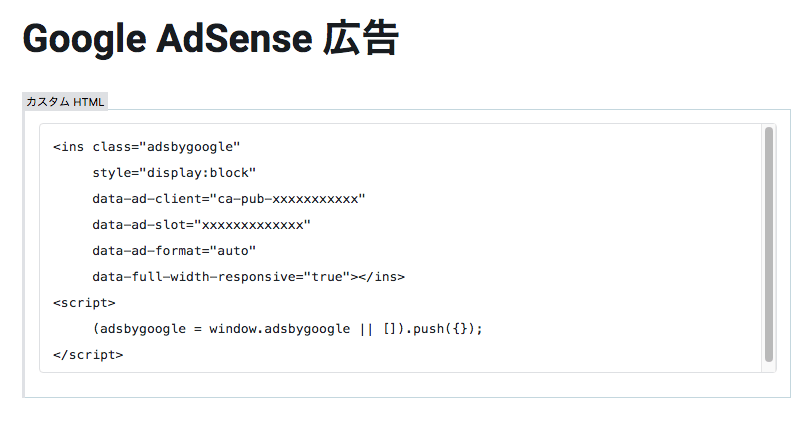The height and width of the screenshot is (422, 812).
Task: Click window.adsbygoogle text in script
Action: tap(280, 329)
